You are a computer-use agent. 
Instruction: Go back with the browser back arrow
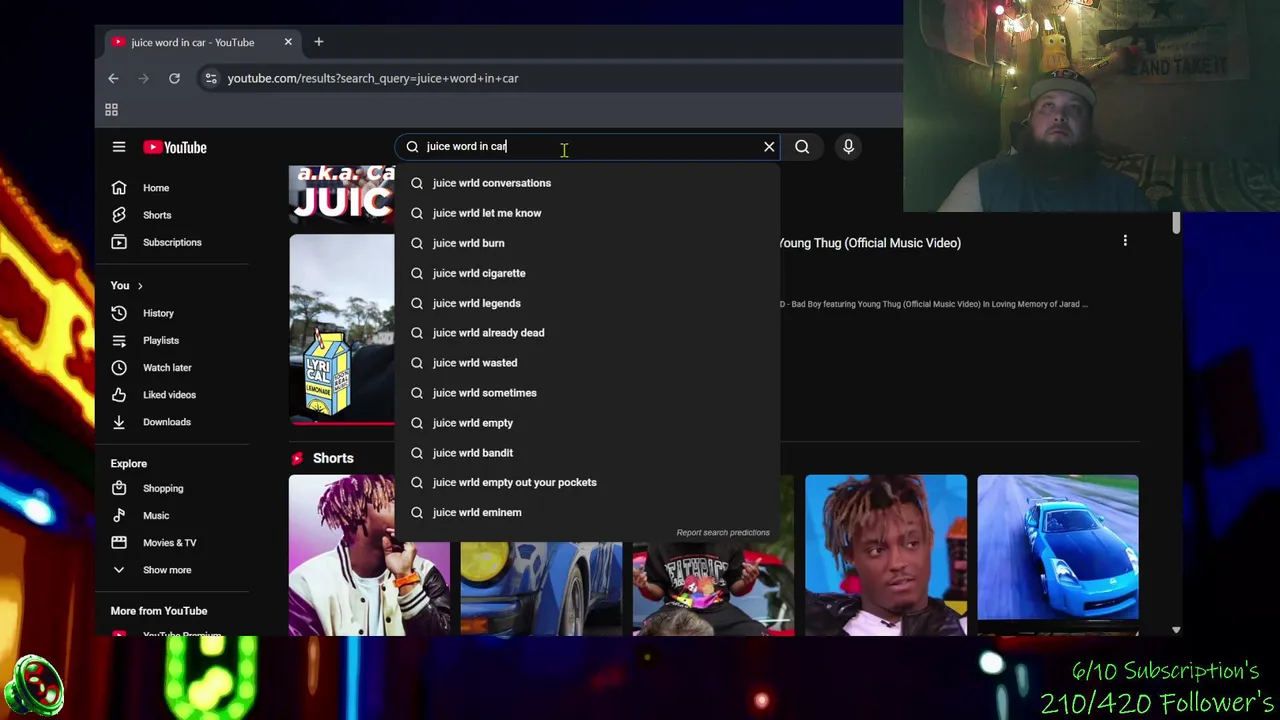[x=113, y=78]
